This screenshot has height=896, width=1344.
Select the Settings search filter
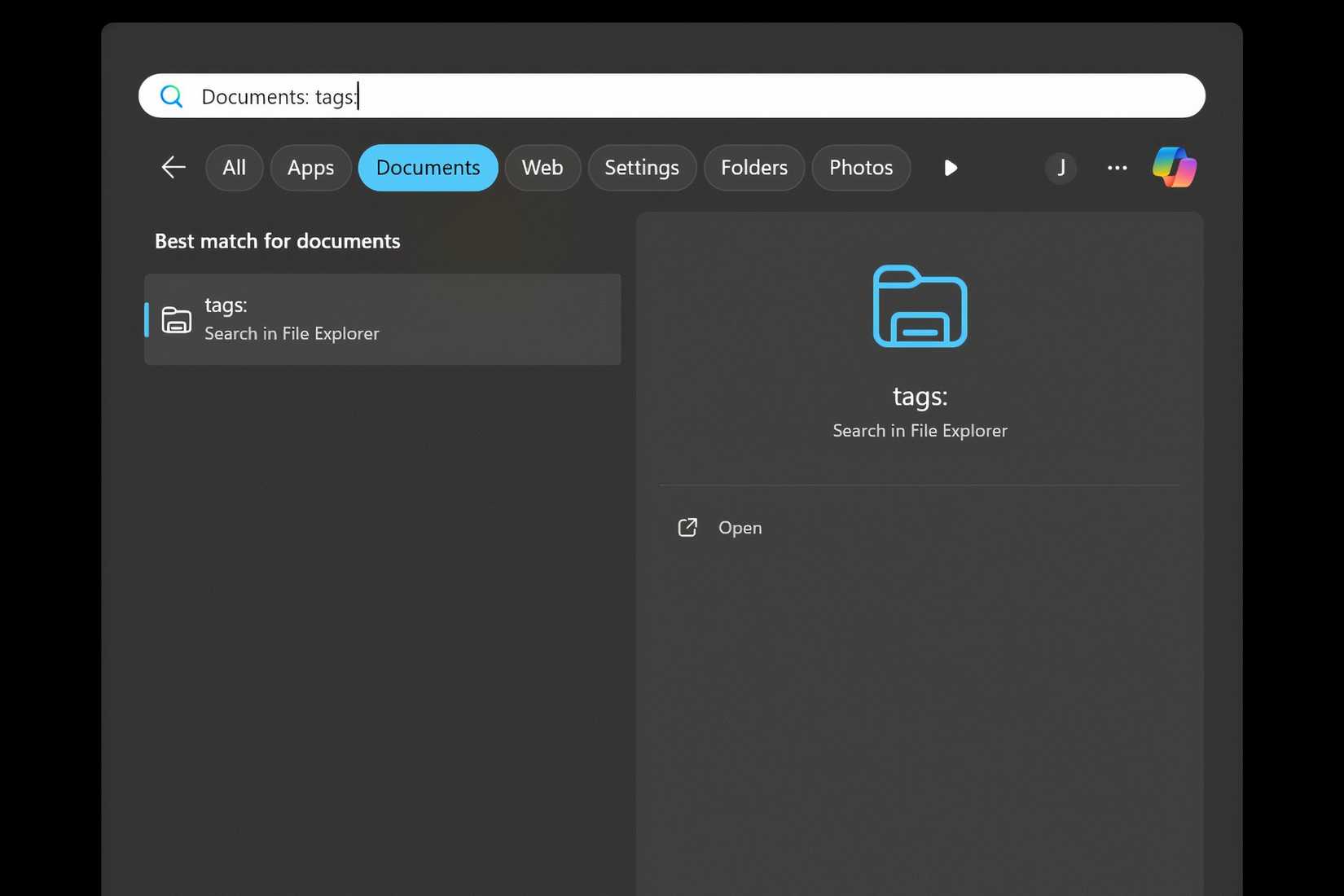[642, 168]
